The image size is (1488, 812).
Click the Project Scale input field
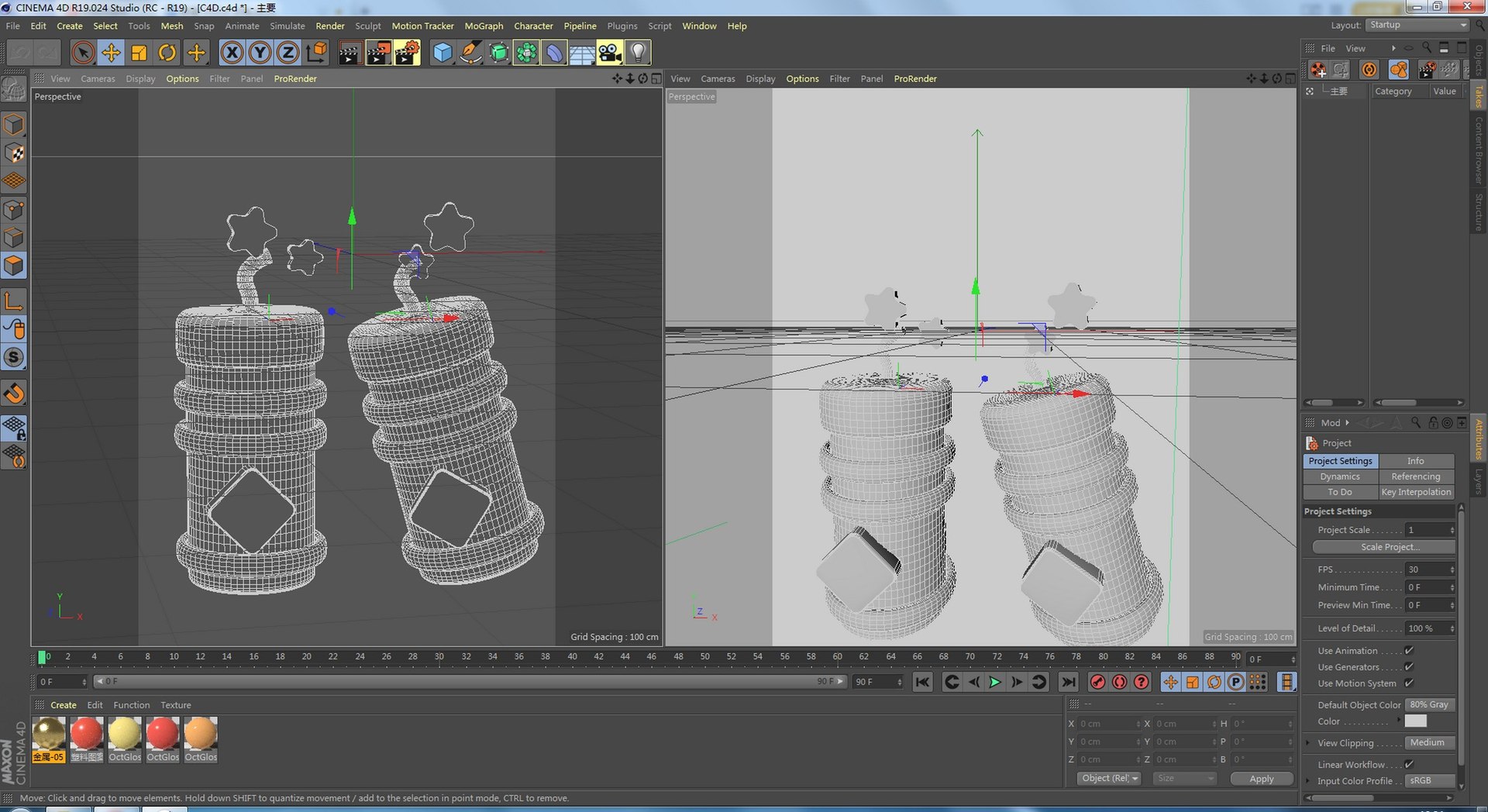(1428, 530)
